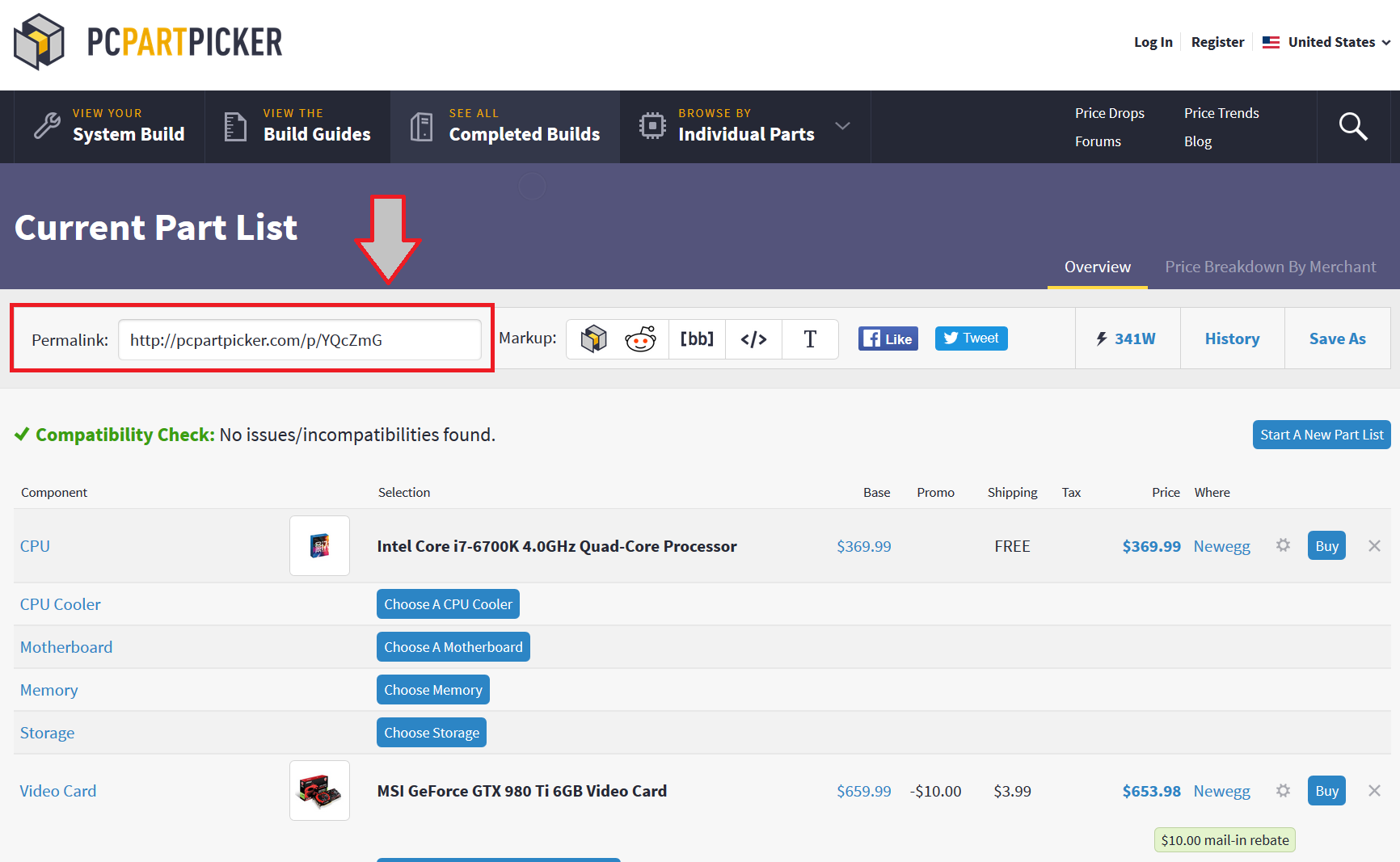Screen dimensions: 1400x862
Task: Click the Twitter Tweet button
Action: [x=972, y=338]
